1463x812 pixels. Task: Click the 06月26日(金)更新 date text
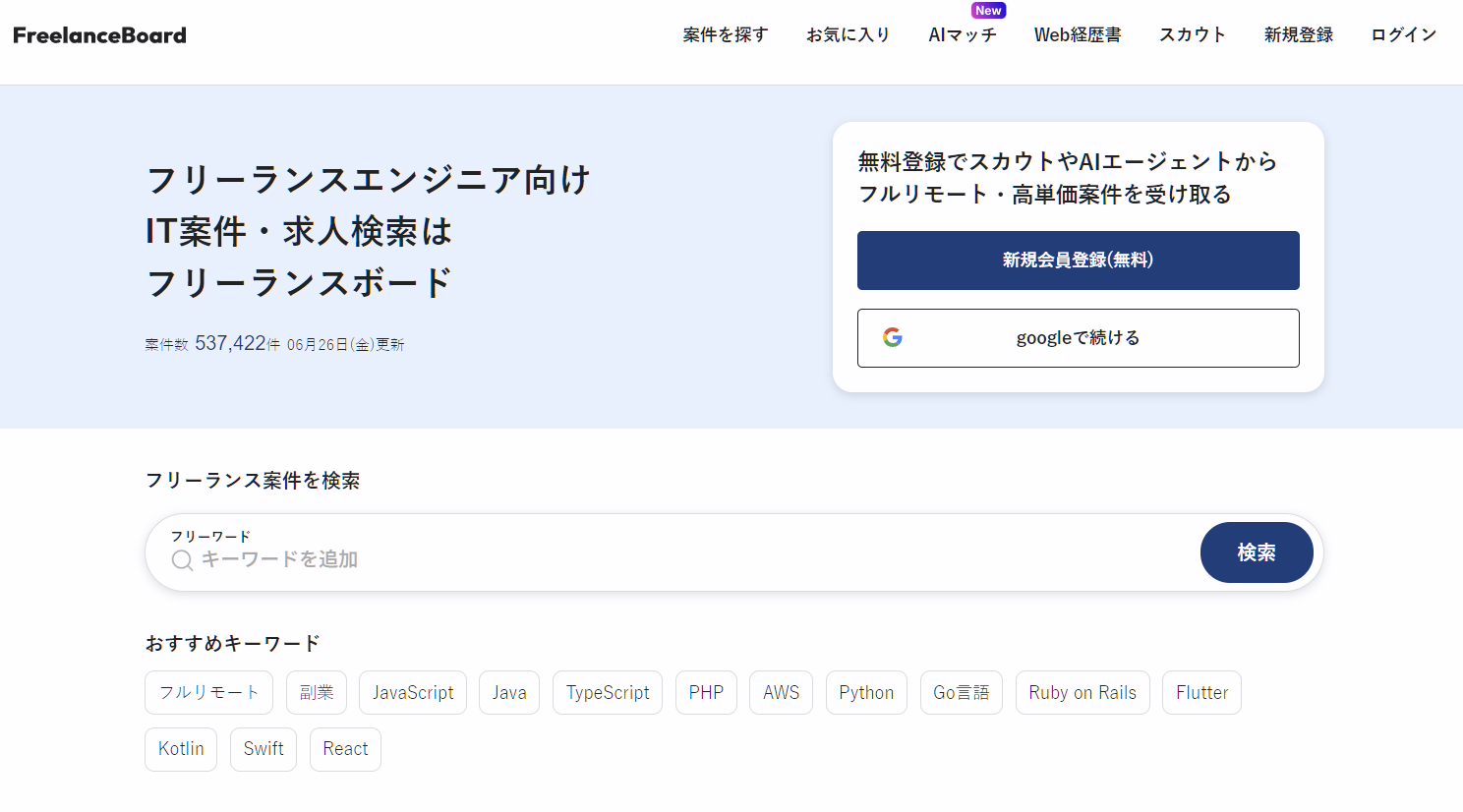pos(346,345)
